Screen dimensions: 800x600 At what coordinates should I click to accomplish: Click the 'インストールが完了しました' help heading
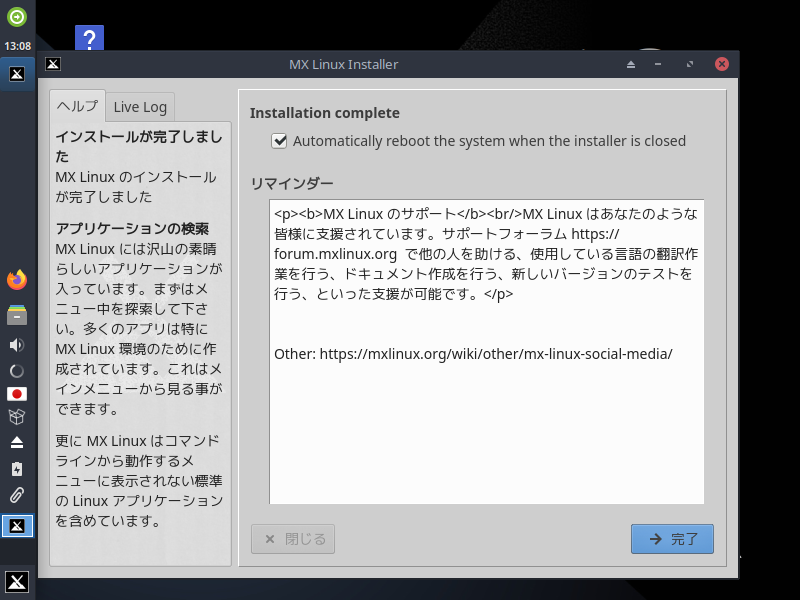pyautogui.click(x=139, y=146)
